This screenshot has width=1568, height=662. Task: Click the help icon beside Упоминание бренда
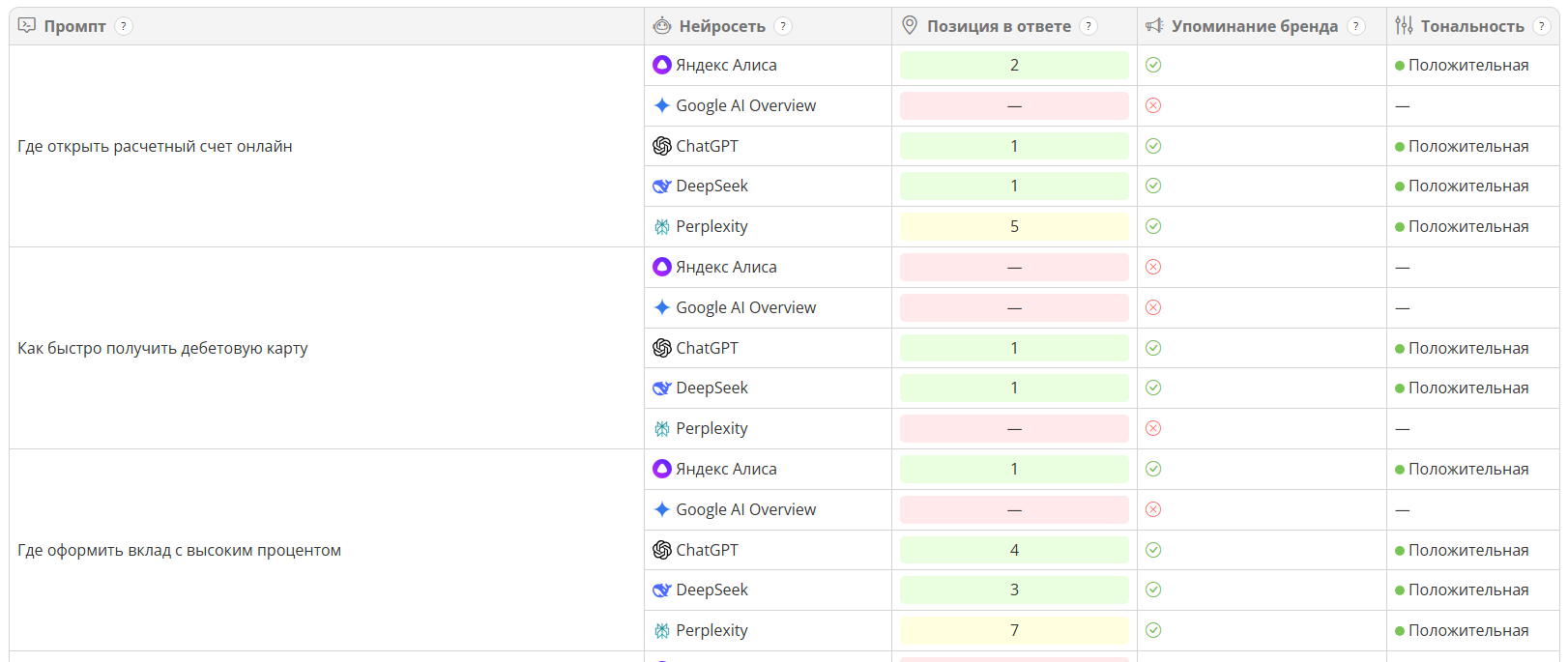coord(1356,26)
